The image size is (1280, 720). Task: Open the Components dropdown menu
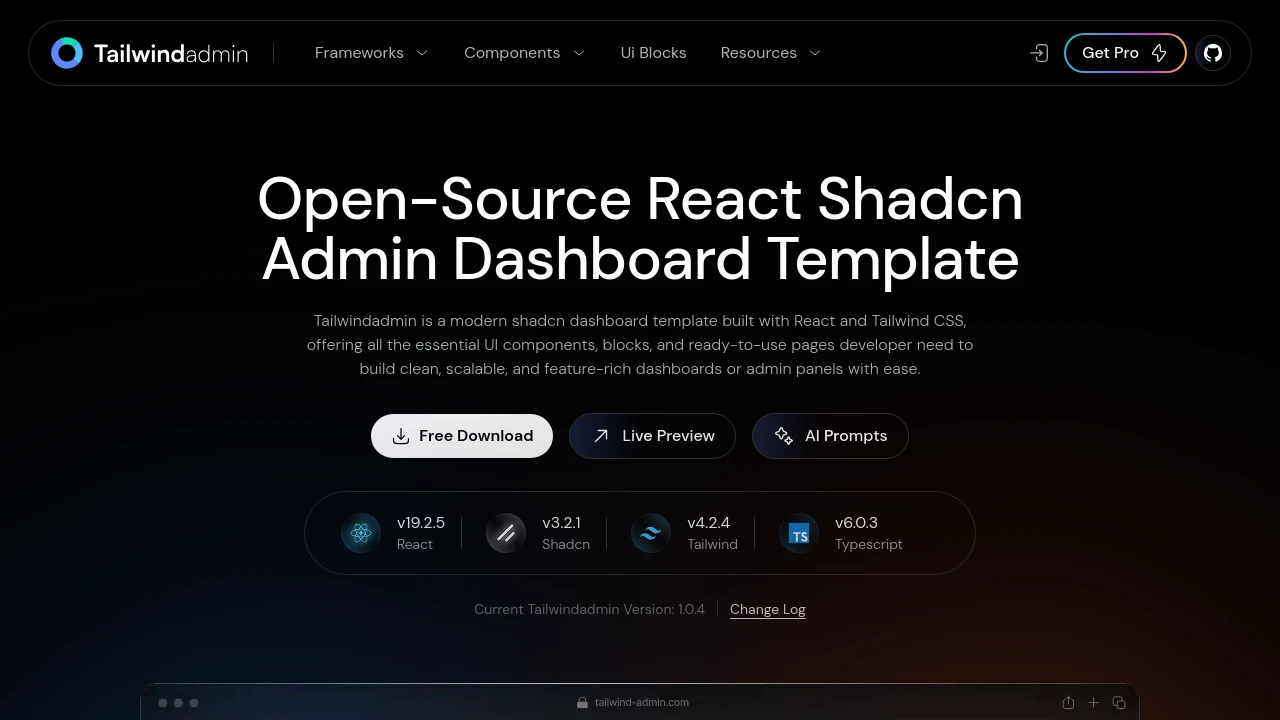524,53
